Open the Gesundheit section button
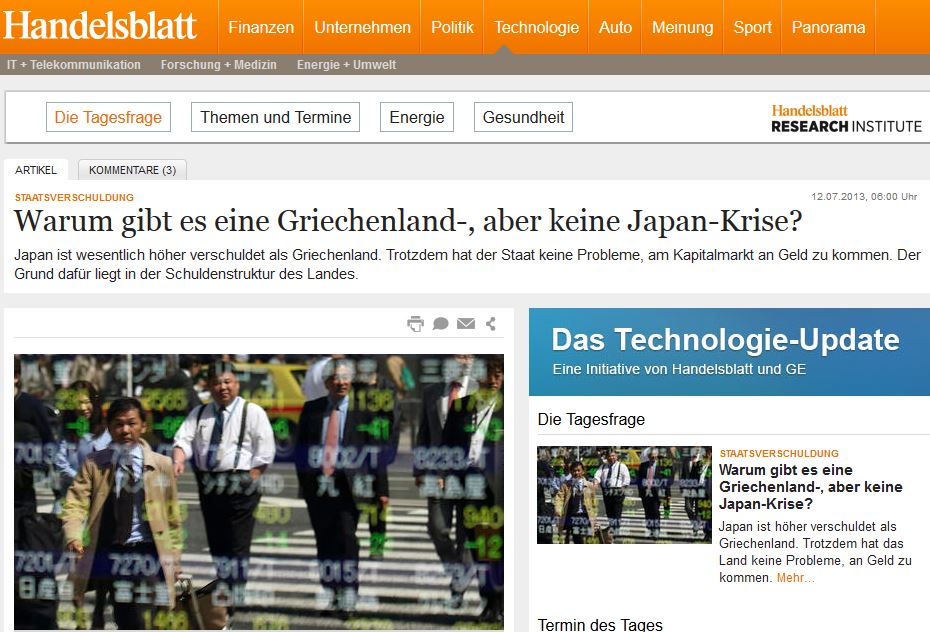Image resolution: width=930 pixels, height=632 pixels. click(x=523, y=116)
